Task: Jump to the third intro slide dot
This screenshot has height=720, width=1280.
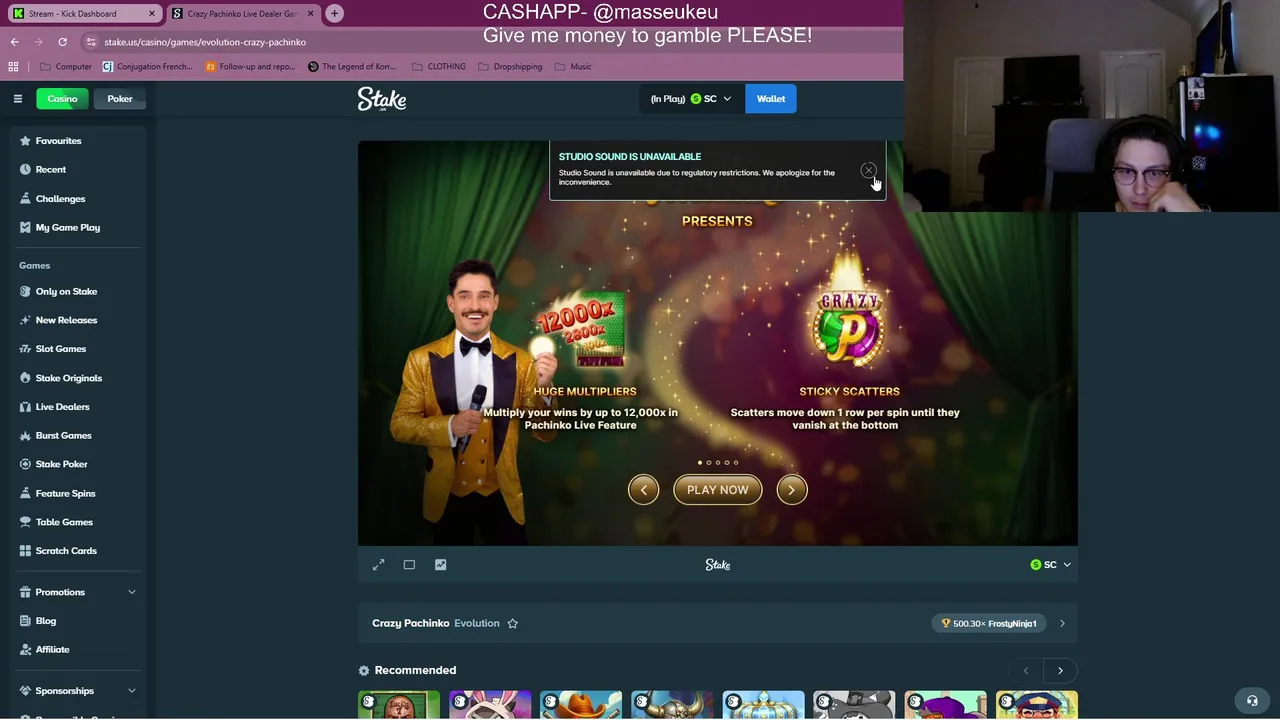Action: [718, 463]
